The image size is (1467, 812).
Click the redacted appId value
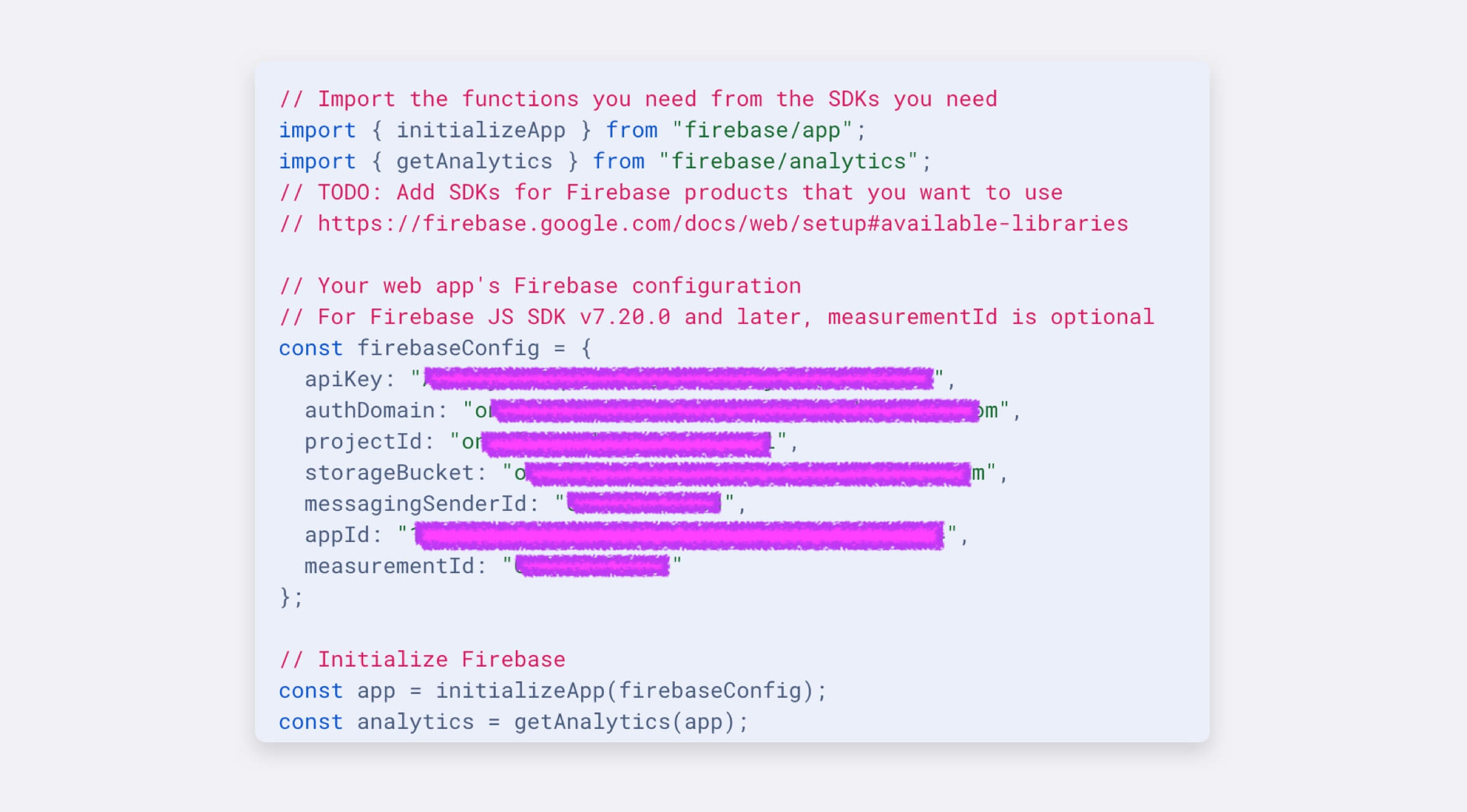[678, 535]
